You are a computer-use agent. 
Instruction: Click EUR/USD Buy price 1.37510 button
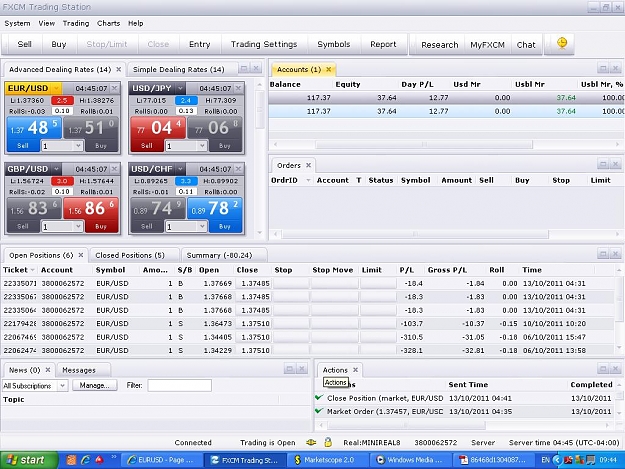[91, 128]
